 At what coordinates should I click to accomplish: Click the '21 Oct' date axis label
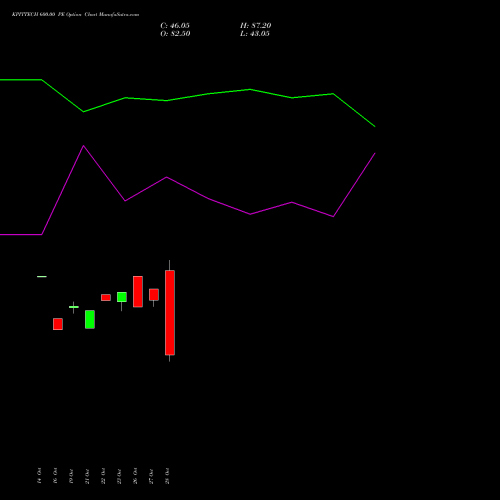pyautogui.click(x=87, y=476)
